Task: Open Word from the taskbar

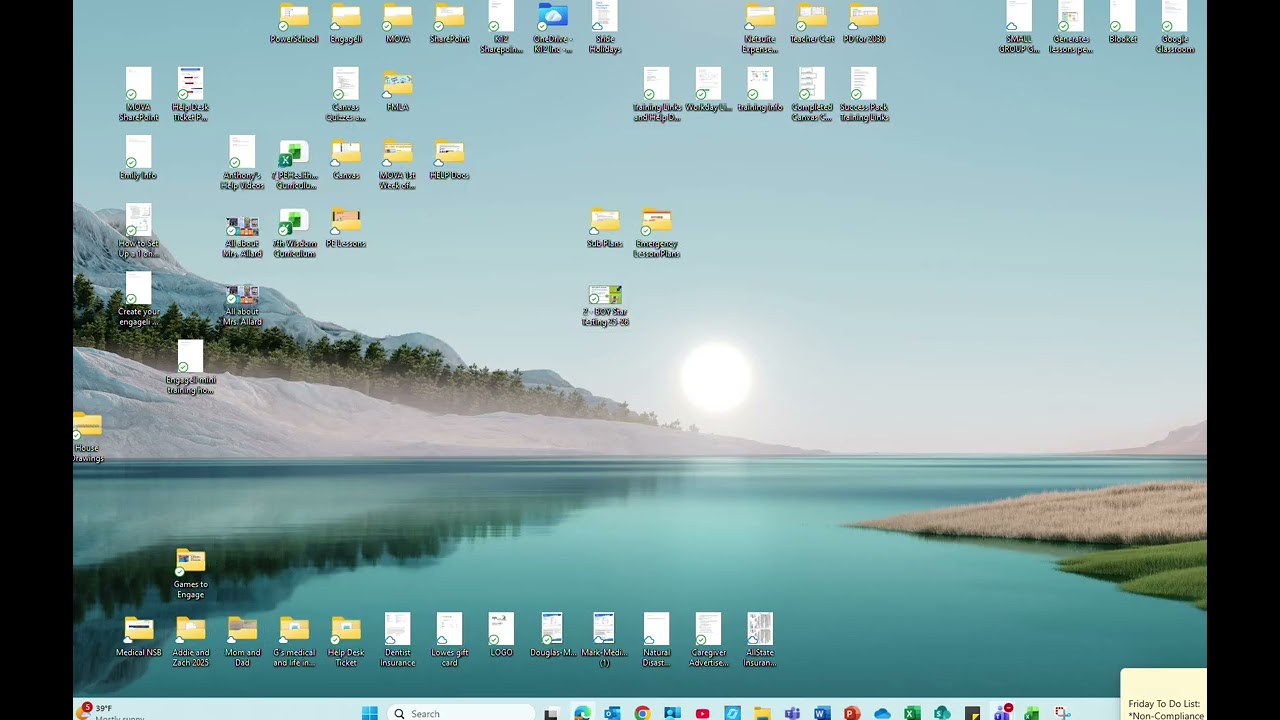Action: (x=822, y=713)
